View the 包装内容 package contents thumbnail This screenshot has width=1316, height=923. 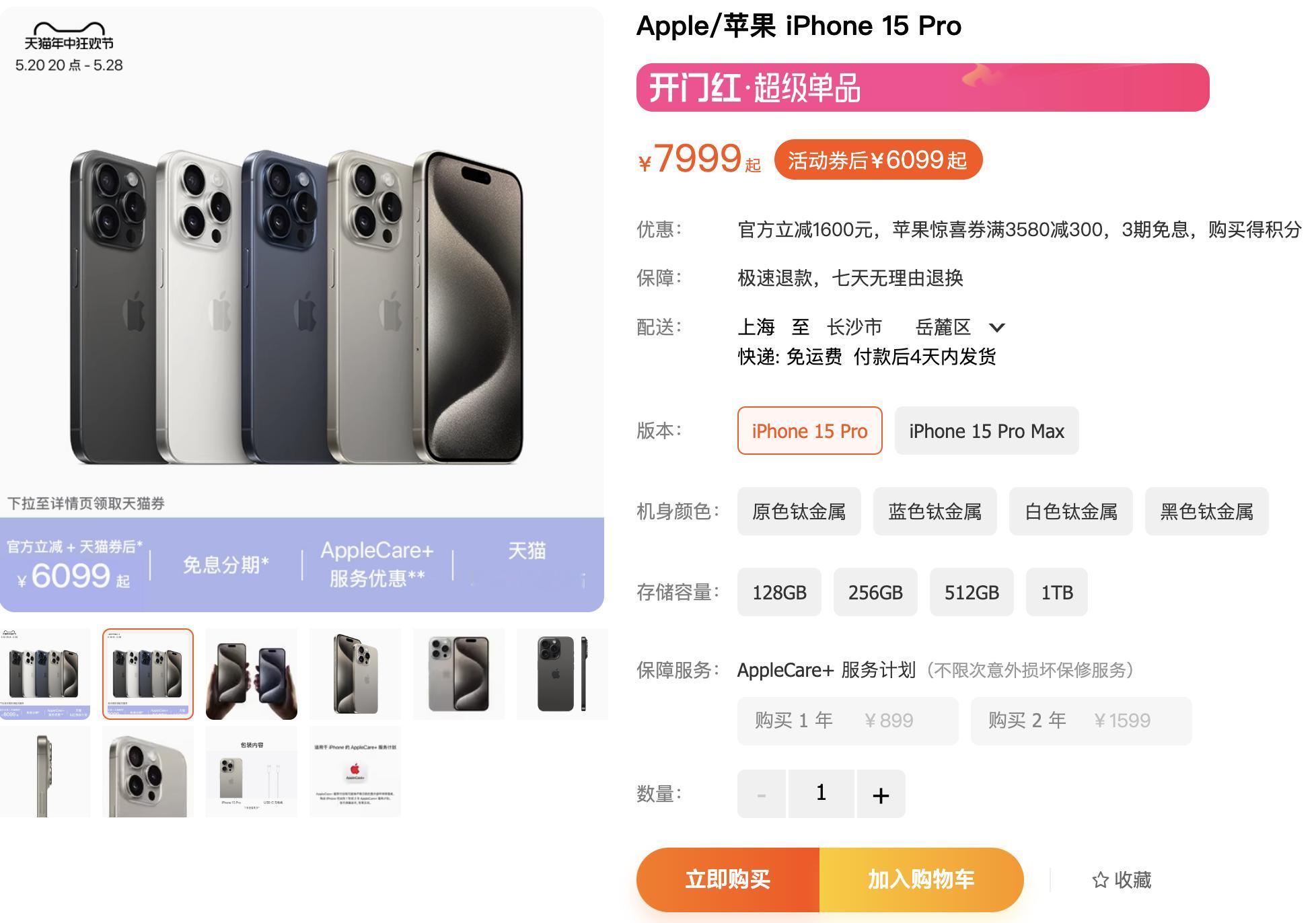coord(252,772)
